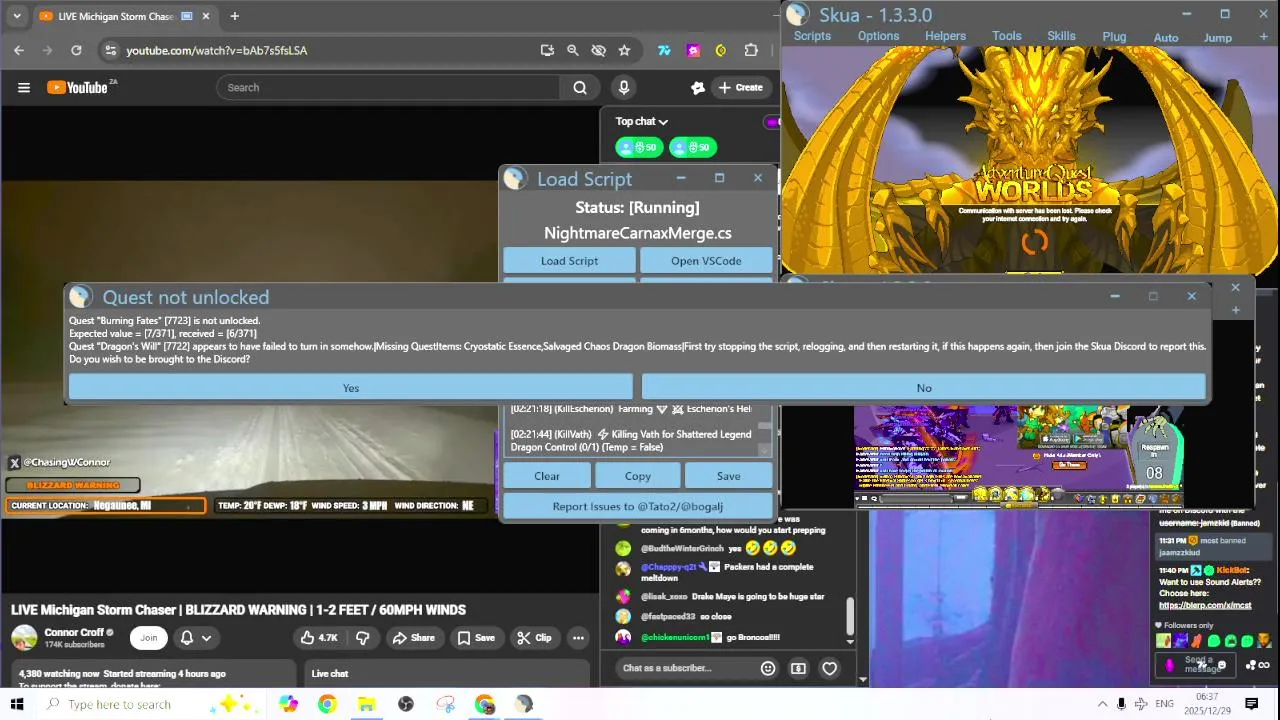
Task: Click into the YouTube search field
Action: point(388,87)
